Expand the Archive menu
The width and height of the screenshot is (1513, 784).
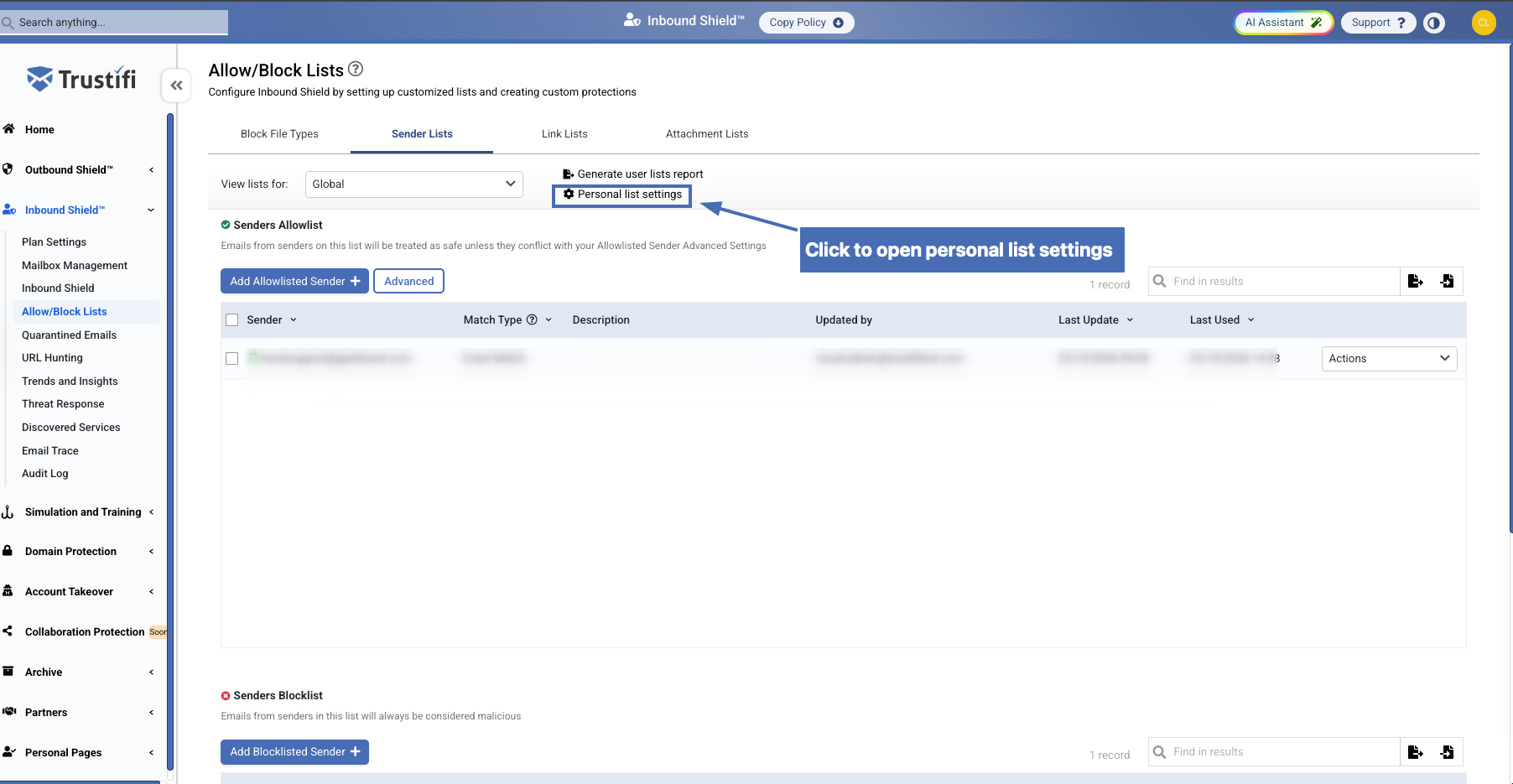152,672
